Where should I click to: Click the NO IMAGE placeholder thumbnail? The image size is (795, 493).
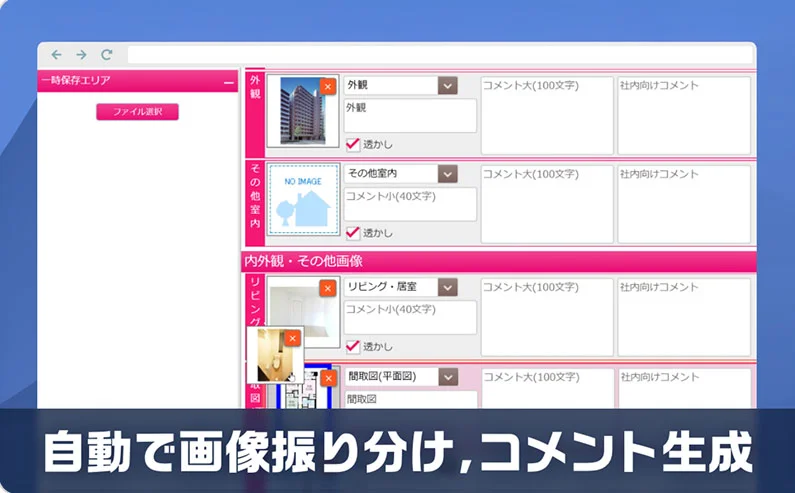click(x=303, y=200)
